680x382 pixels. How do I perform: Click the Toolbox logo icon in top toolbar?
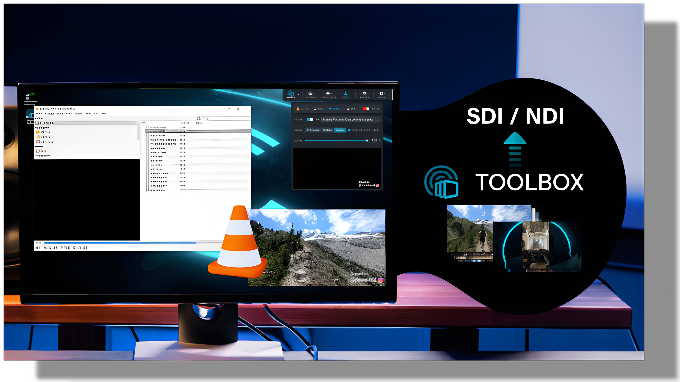coord(291,94)
